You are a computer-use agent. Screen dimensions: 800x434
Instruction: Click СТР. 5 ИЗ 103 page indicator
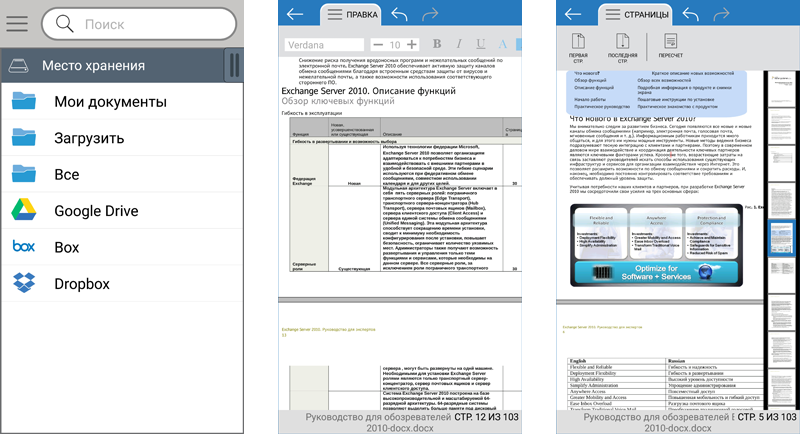(x=767, y=417)
